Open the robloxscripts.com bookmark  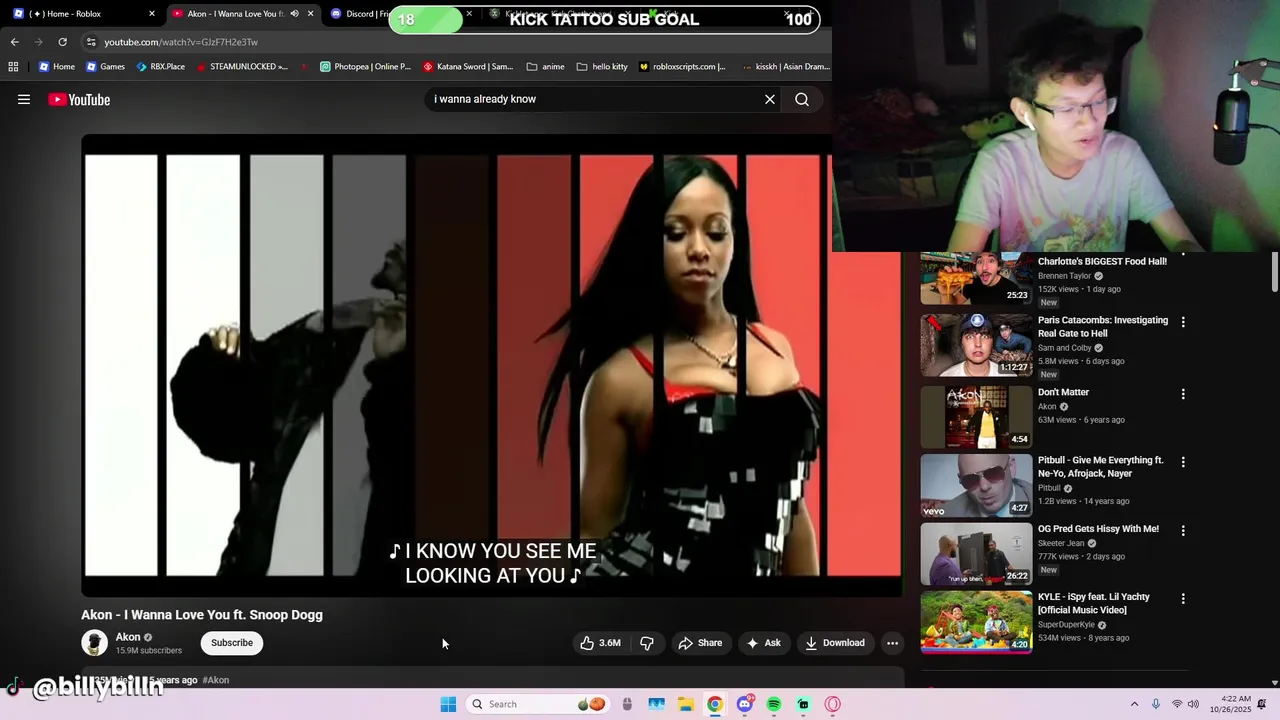pos(682,67)
